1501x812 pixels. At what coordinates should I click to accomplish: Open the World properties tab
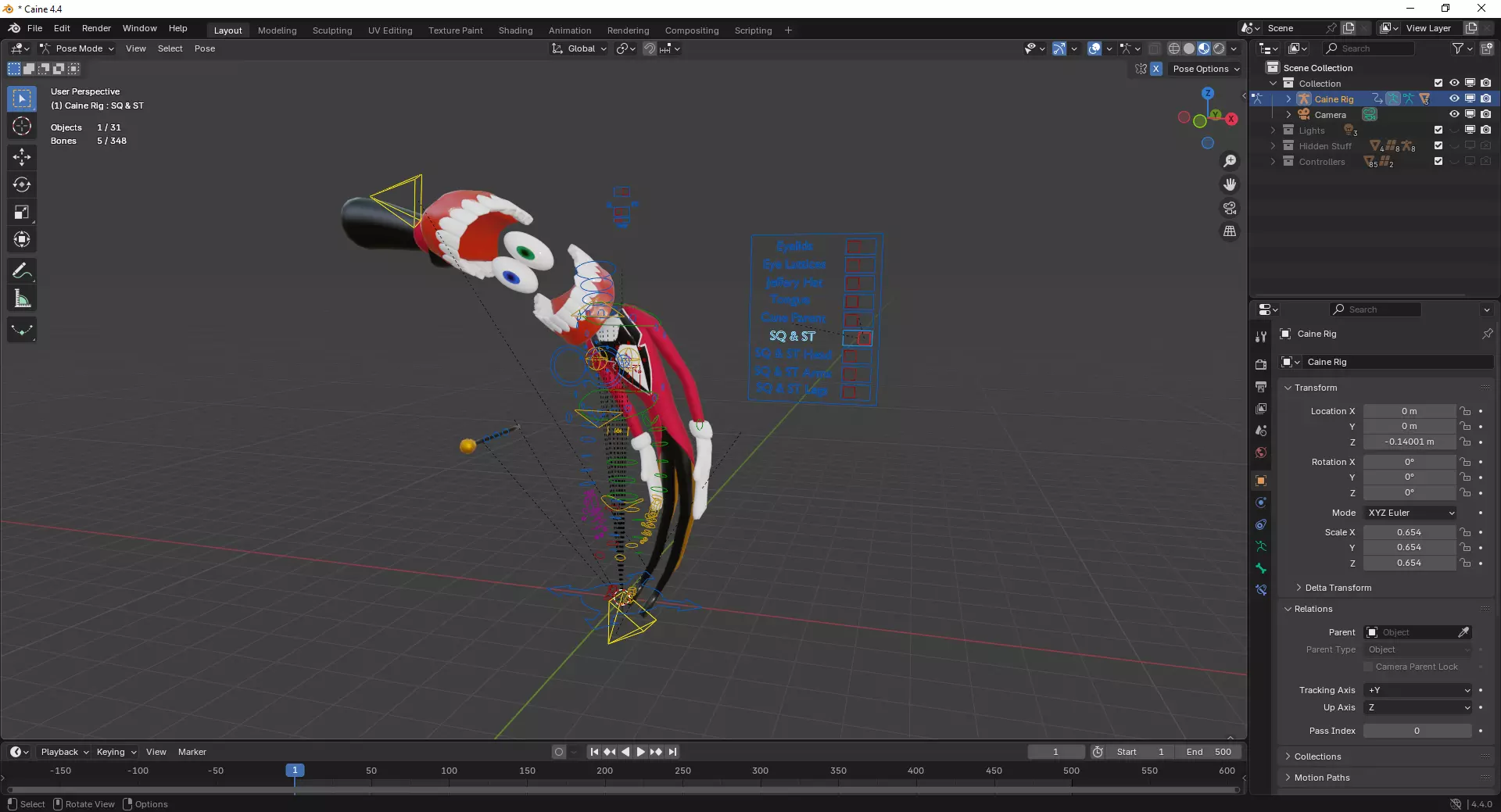1261,453
